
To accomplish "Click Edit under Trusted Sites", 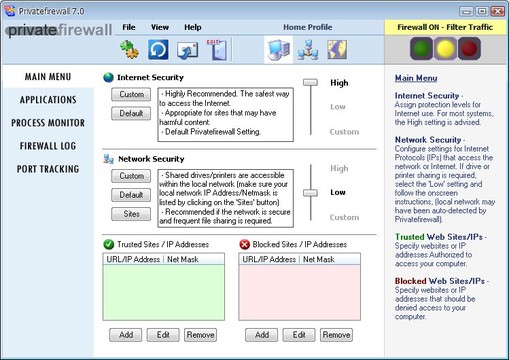I will (163, 335).
